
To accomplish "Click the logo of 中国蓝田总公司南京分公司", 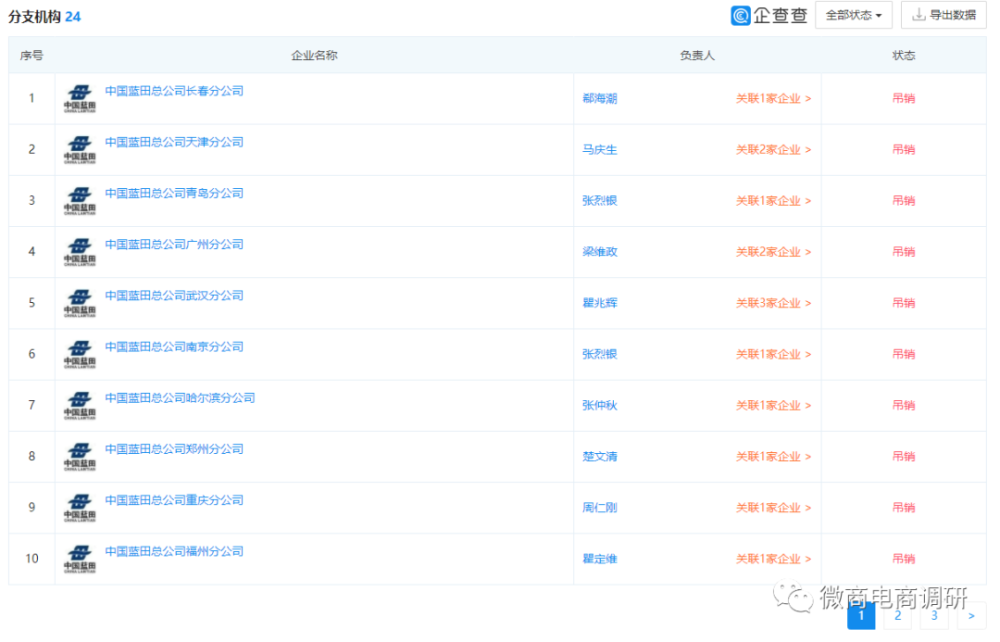I will [x=80, y=354].
